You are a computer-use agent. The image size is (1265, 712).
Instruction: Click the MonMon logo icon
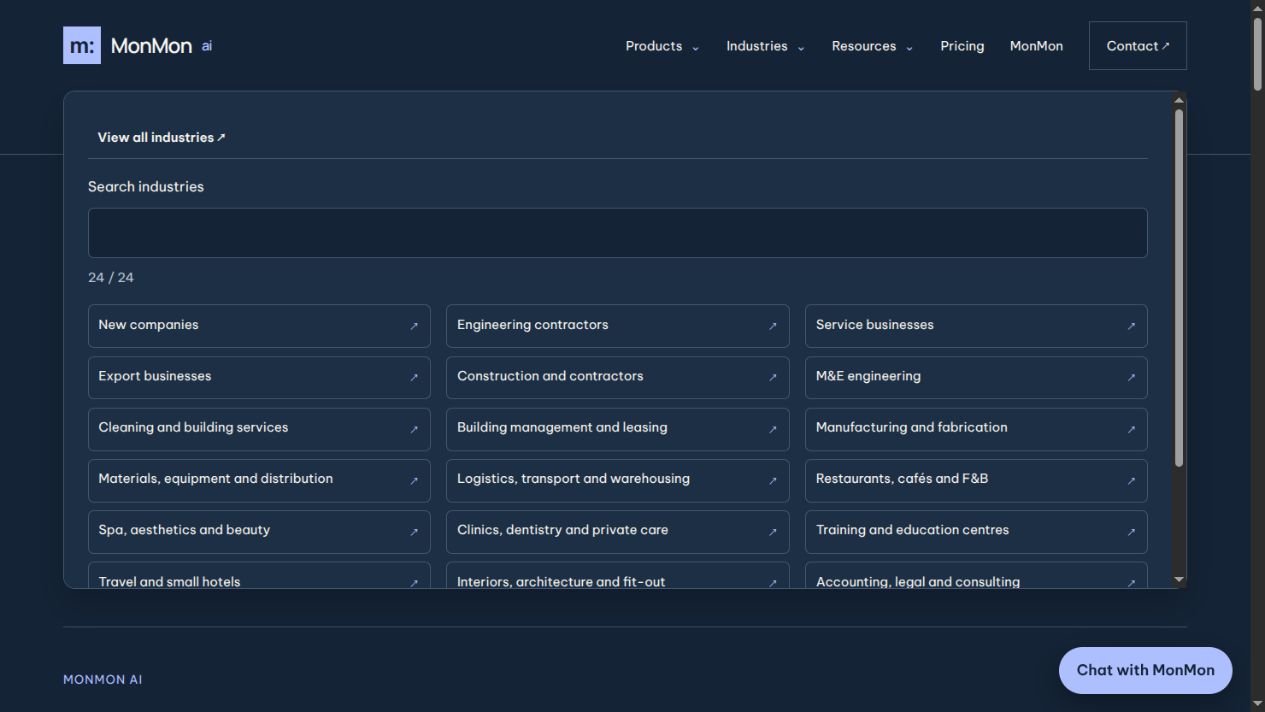82,46
